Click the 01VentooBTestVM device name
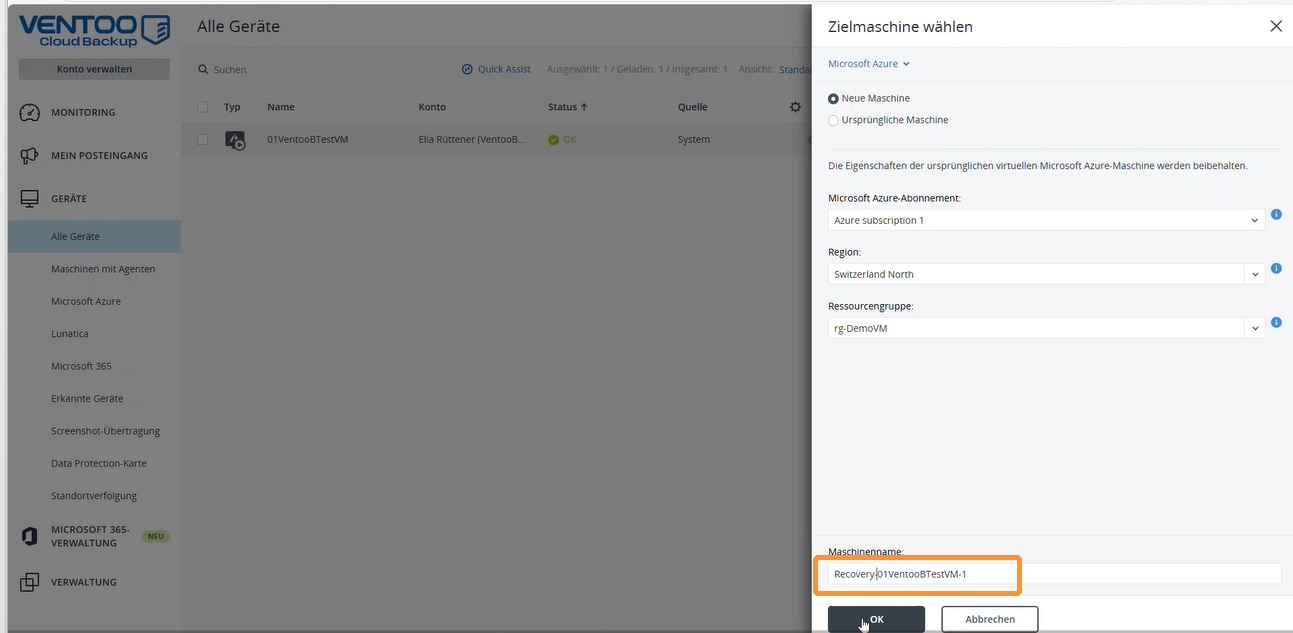Screen dimensions: 1293x633 tap(308, 140)
